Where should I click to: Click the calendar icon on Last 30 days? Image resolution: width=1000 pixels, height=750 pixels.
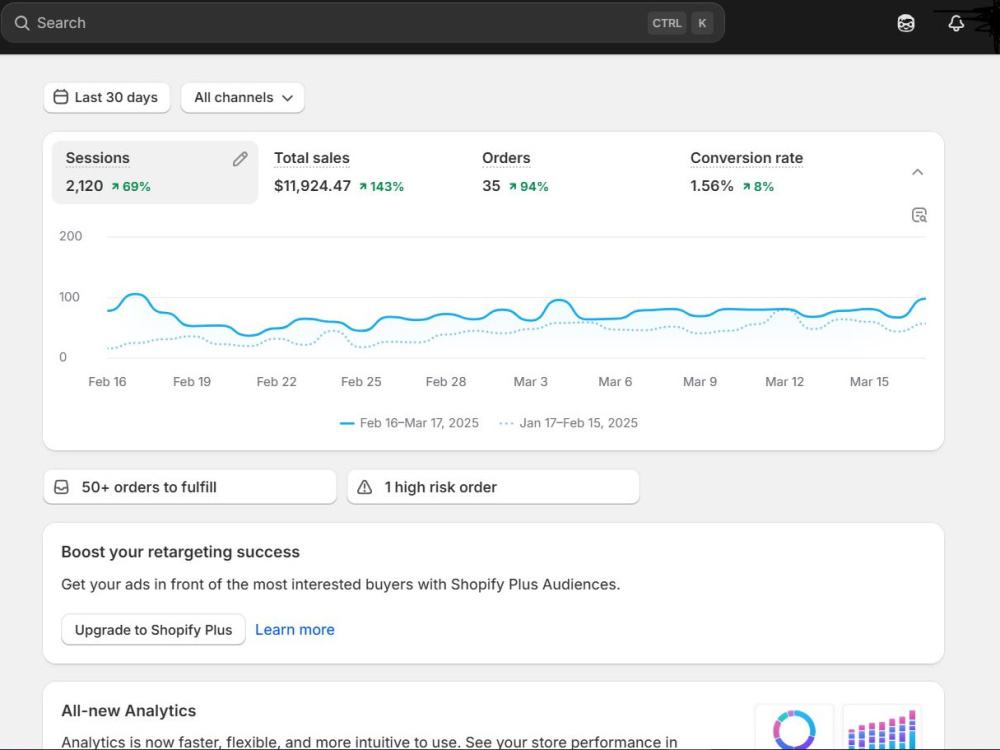(61, 97)
